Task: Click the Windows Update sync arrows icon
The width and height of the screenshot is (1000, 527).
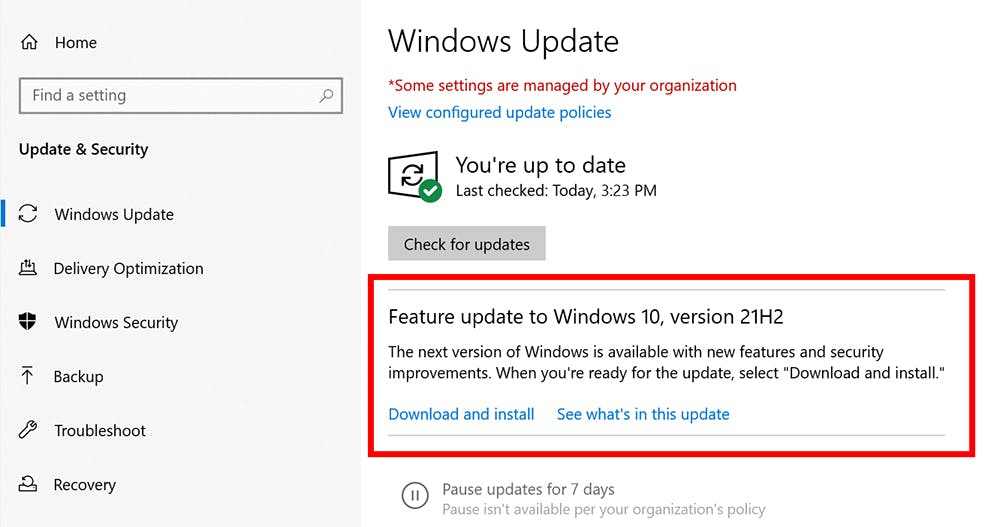Action: [29, 214]
